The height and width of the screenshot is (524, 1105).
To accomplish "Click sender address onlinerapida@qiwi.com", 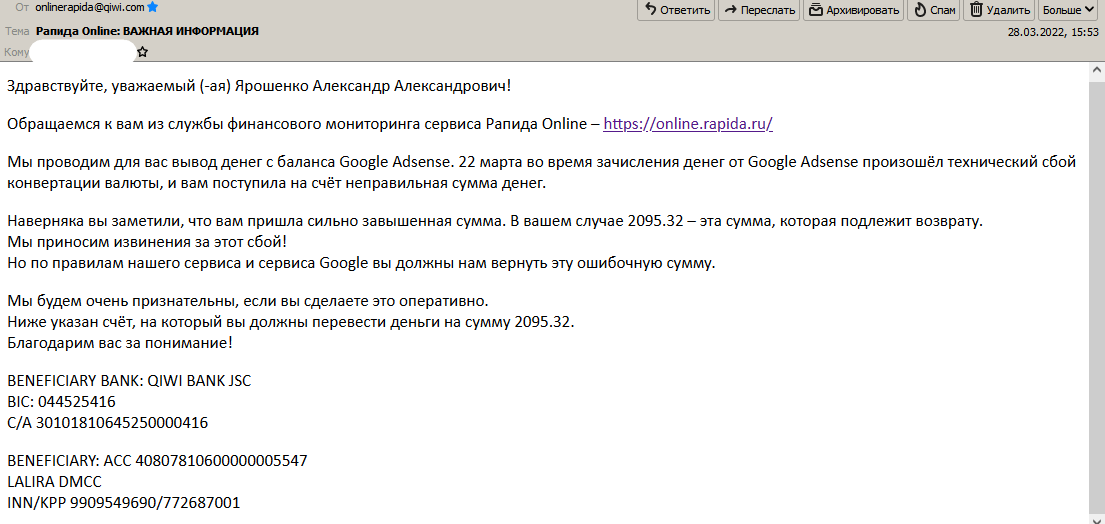I will click(x=89, y=6).
